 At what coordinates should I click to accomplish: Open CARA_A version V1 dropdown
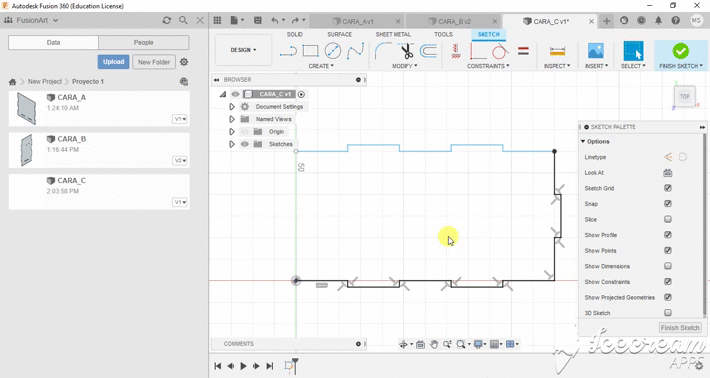tap(180, 119)
